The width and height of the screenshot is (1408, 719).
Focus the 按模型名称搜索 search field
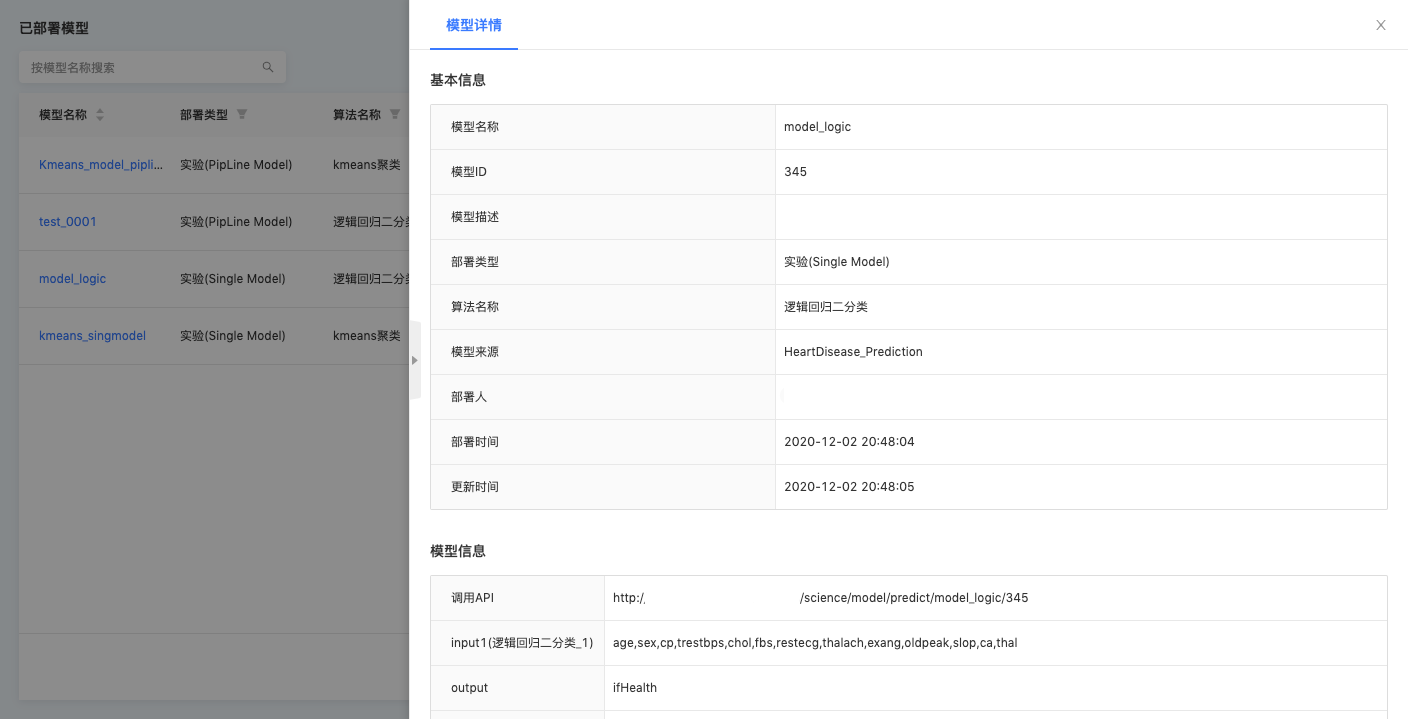coord(152,67)
